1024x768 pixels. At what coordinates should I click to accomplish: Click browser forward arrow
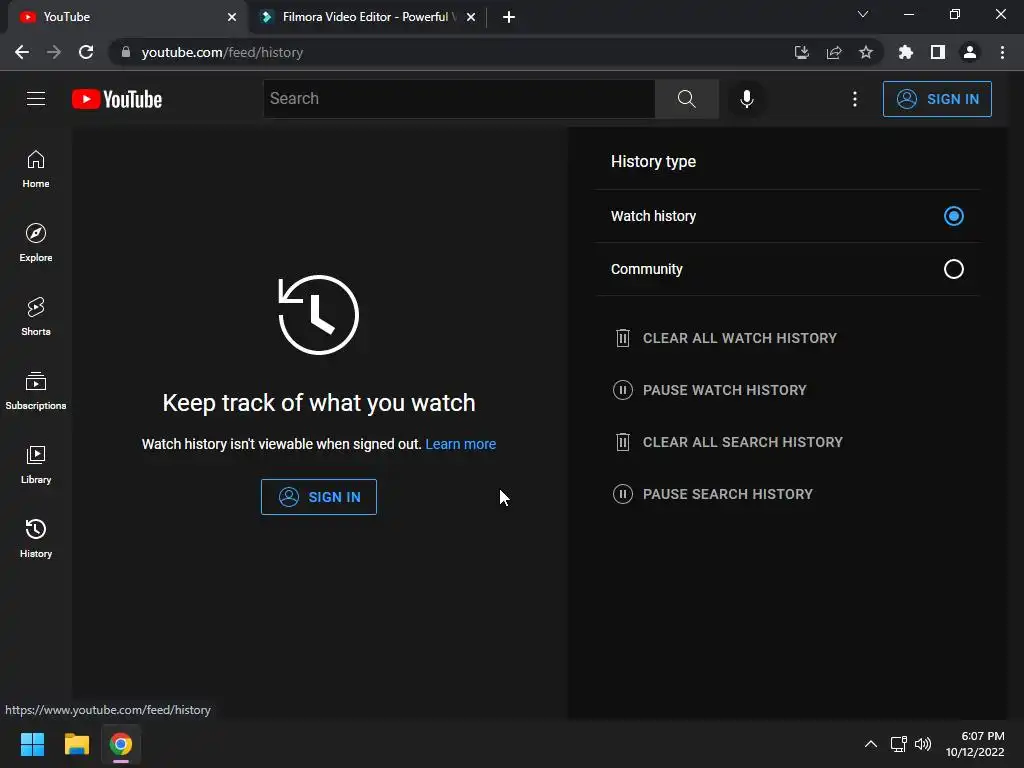[54, 52]
